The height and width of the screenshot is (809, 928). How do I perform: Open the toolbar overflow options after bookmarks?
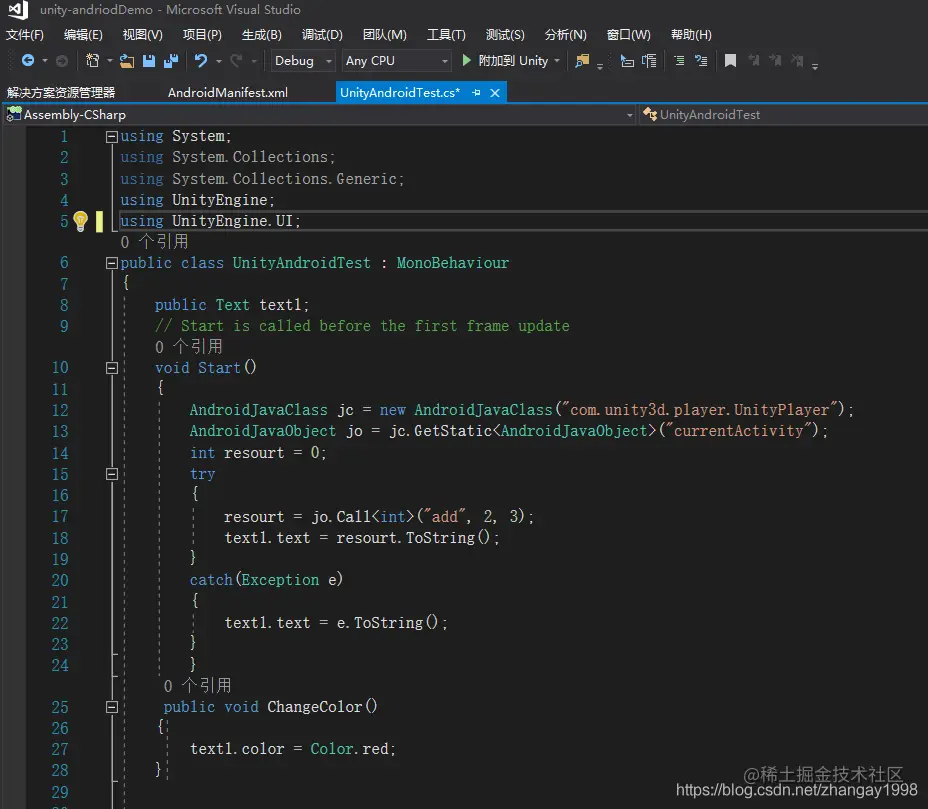(x=815, y=66)
